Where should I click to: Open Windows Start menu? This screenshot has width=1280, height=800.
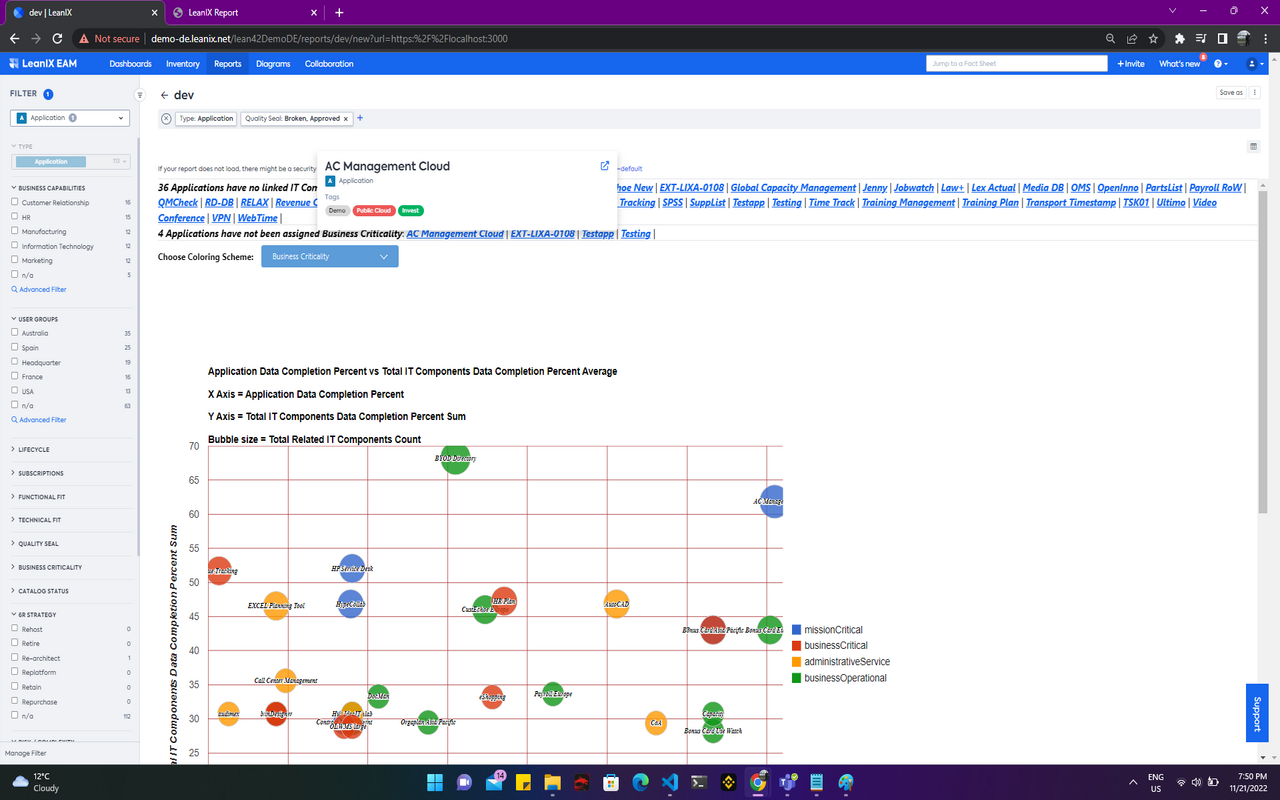point(435,782)
